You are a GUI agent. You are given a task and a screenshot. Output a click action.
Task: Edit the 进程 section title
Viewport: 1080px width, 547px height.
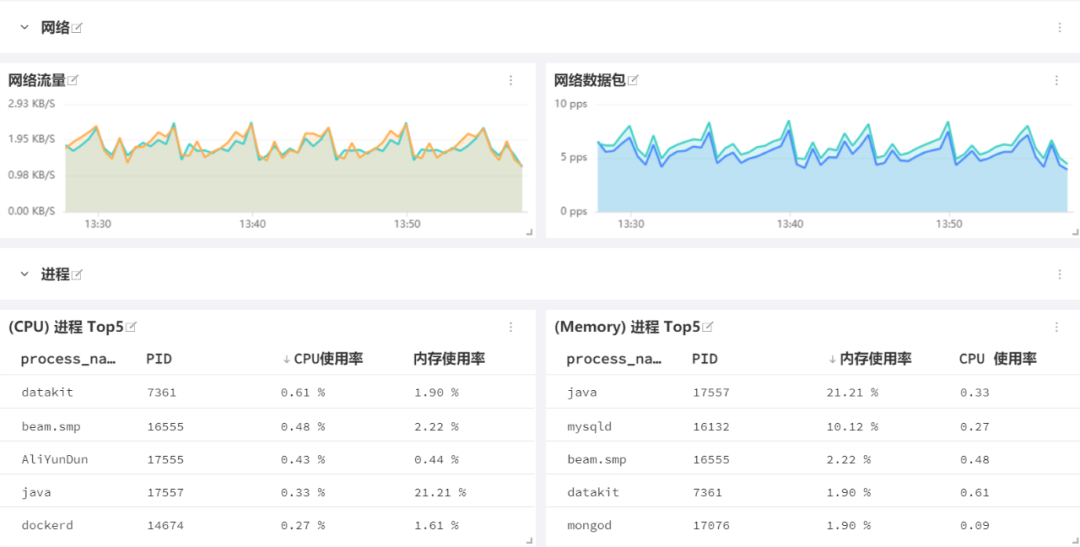tap(77, 275)
